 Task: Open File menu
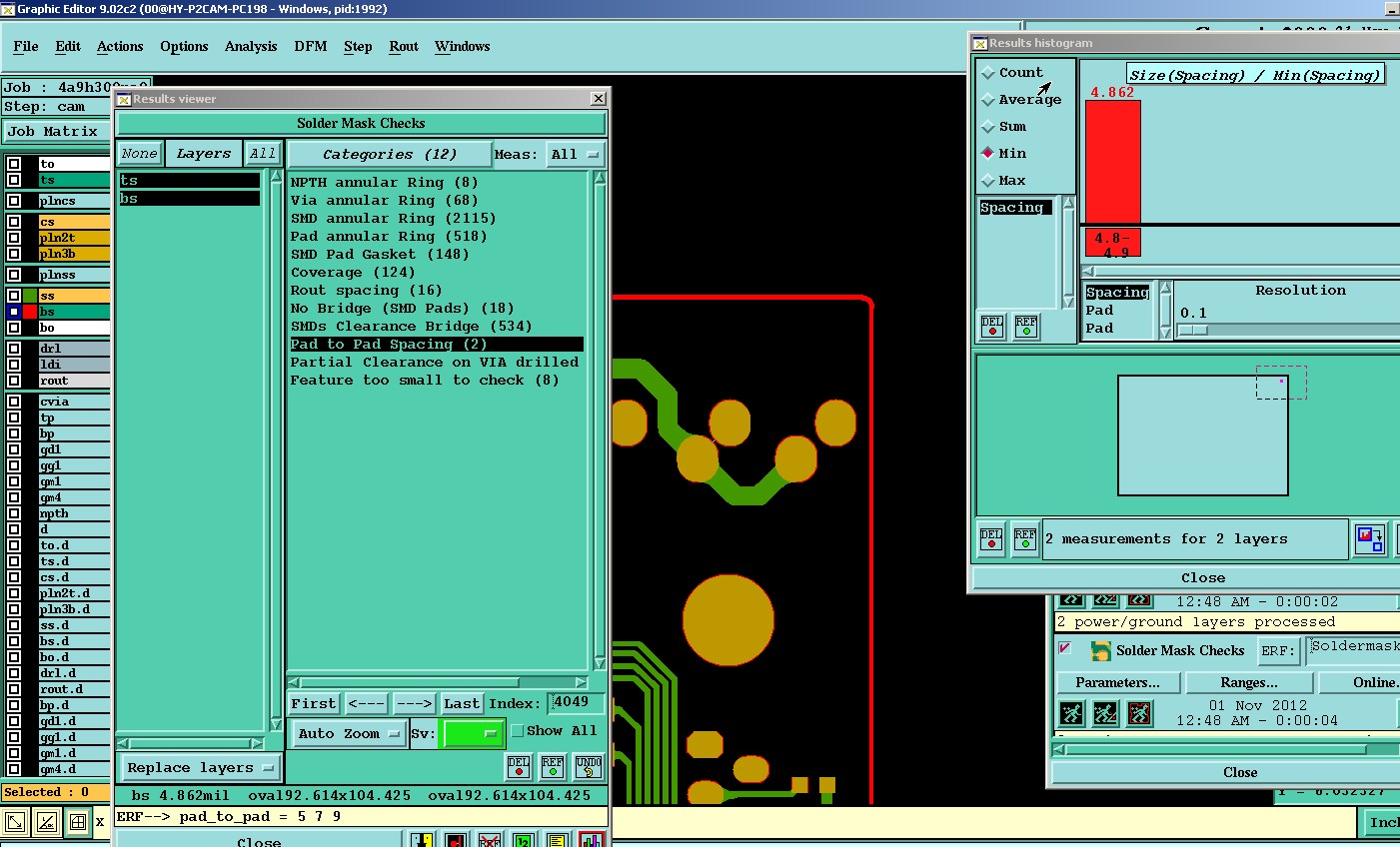[25, 47]
